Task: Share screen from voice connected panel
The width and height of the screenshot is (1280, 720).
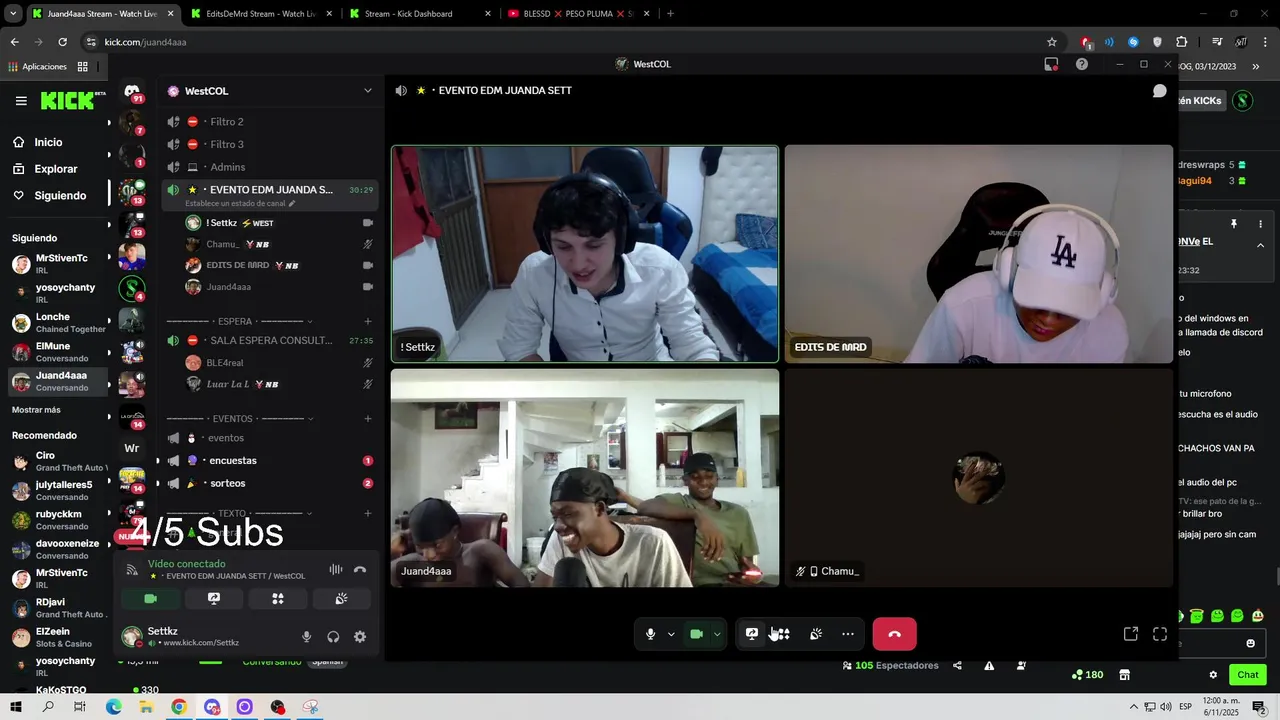Action: [x=214, y=599]
